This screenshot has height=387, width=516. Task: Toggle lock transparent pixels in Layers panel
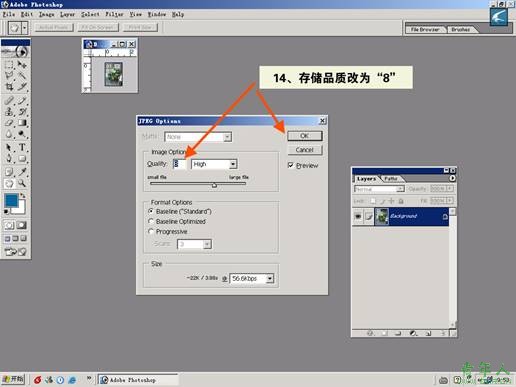click(x=373, y=201)
